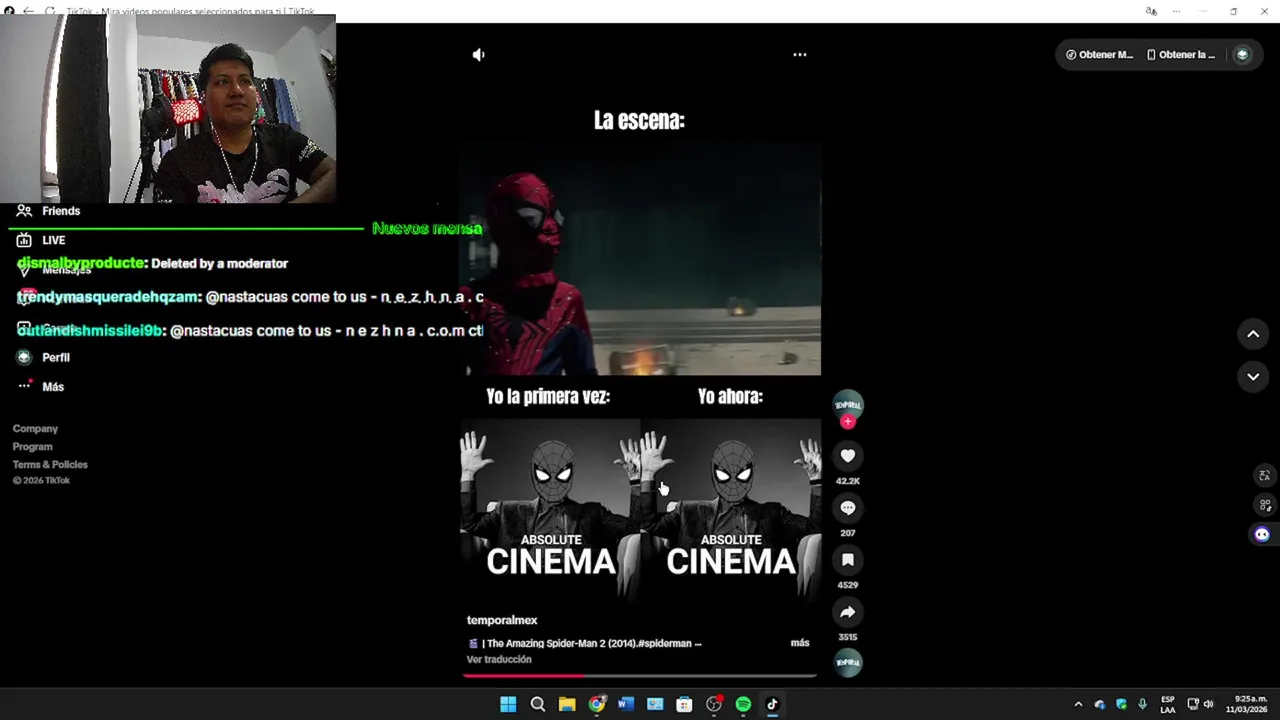The image size is (1280, 720).
Task: Click 'Ver traducción' link
Action: tap(499, 660)
